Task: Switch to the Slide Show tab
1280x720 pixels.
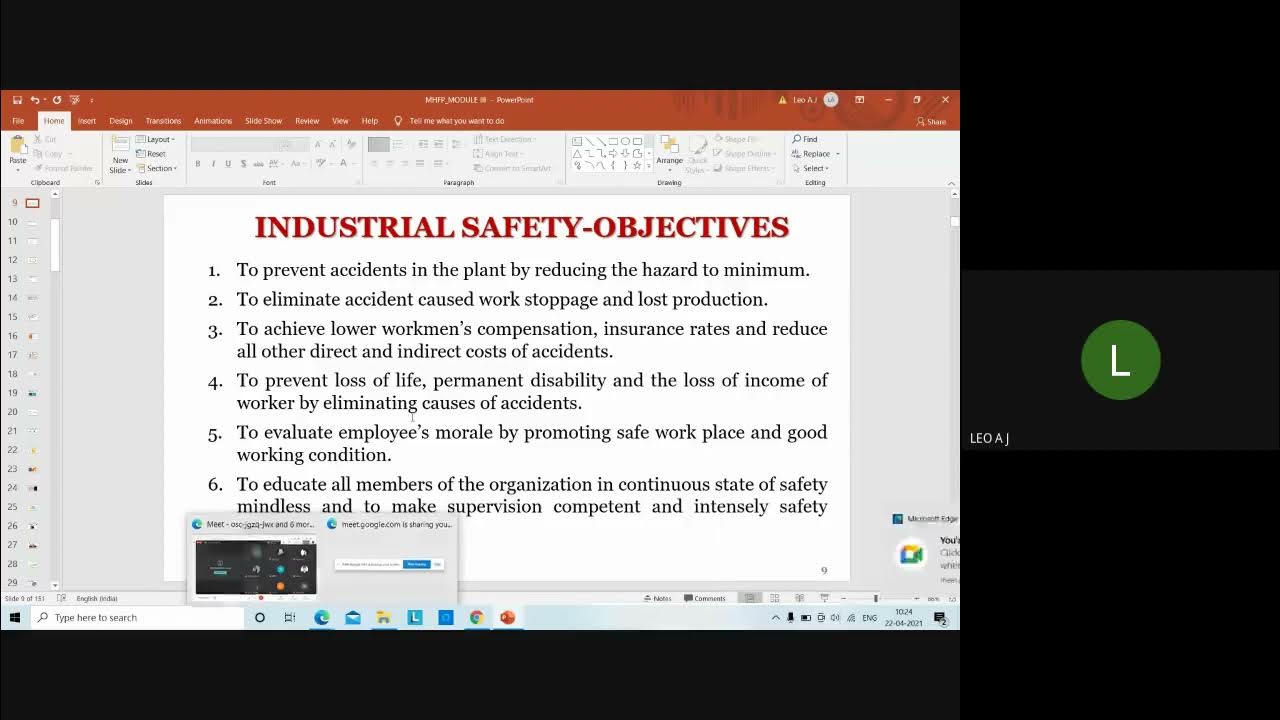Action: tap(263, 121)
